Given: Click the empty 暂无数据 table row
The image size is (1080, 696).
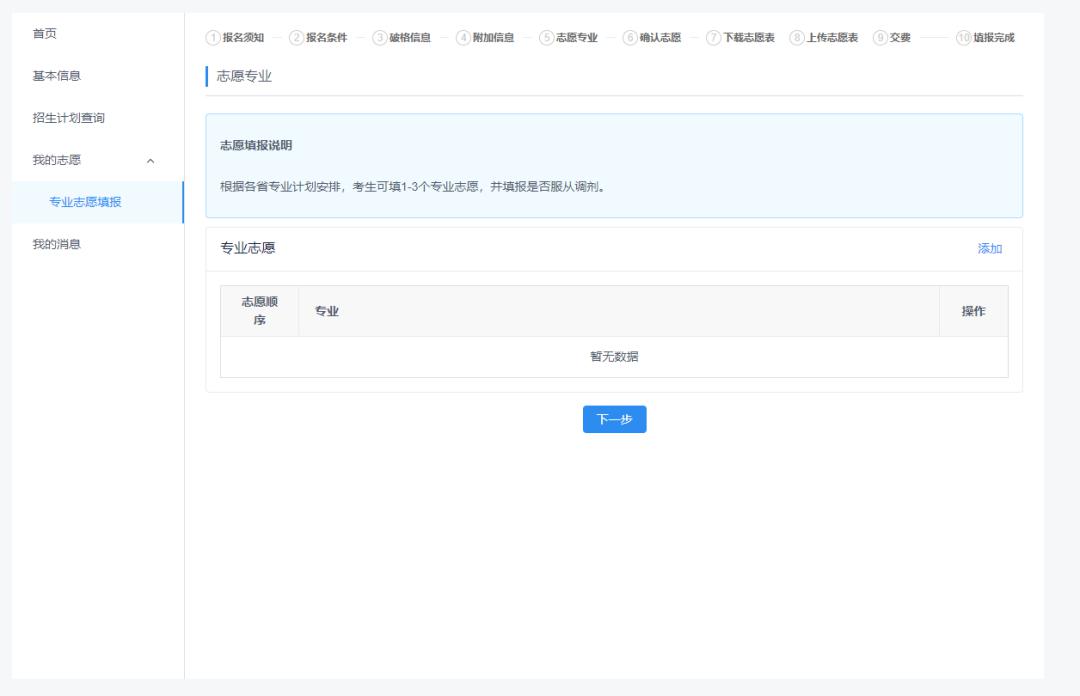Looking at the screenshot, I should click(x=614, y=357).
